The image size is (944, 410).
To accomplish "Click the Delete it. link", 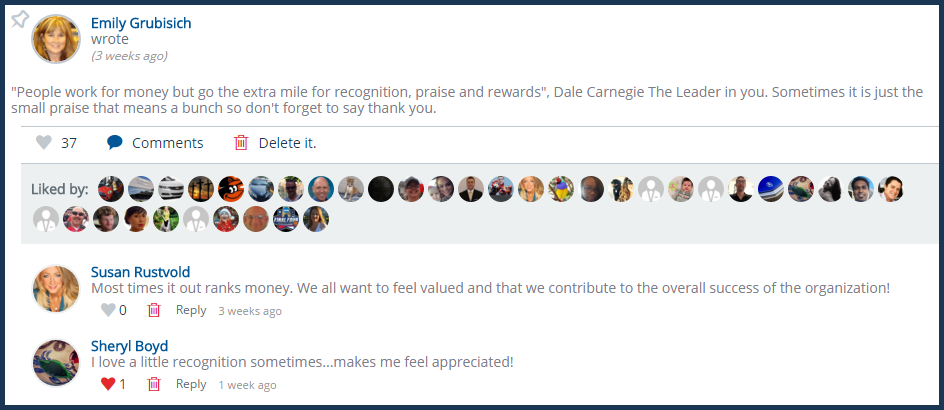I will pyautogui.click(x=287, y=143).
